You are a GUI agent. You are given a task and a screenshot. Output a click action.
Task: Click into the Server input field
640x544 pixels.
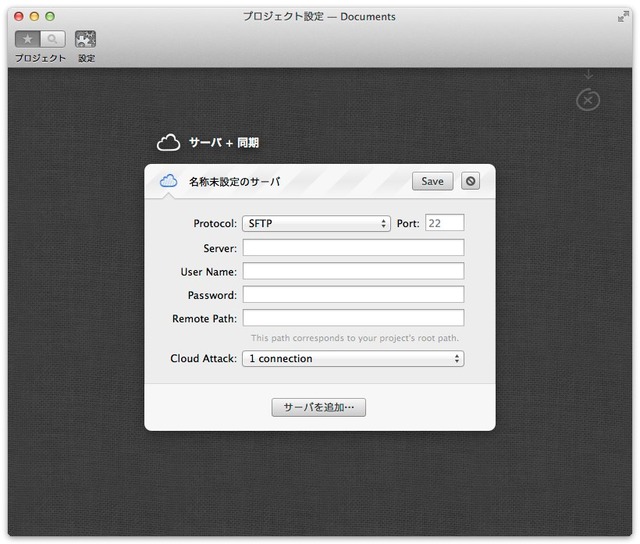click(353, 248)
